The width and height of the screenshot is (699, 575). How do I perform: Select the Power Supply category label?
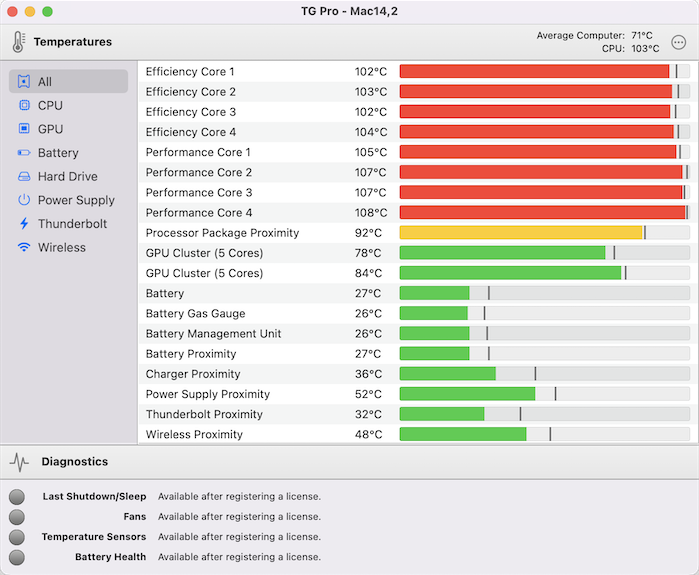(x=76, y=200)
